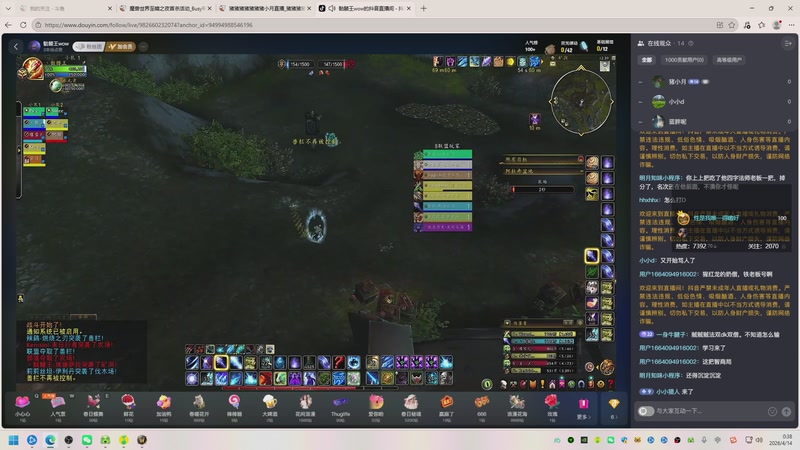This screenshot has height=450, width=800.
Task: Send the 花间浪漫 gift
Action: coord(305,407)
